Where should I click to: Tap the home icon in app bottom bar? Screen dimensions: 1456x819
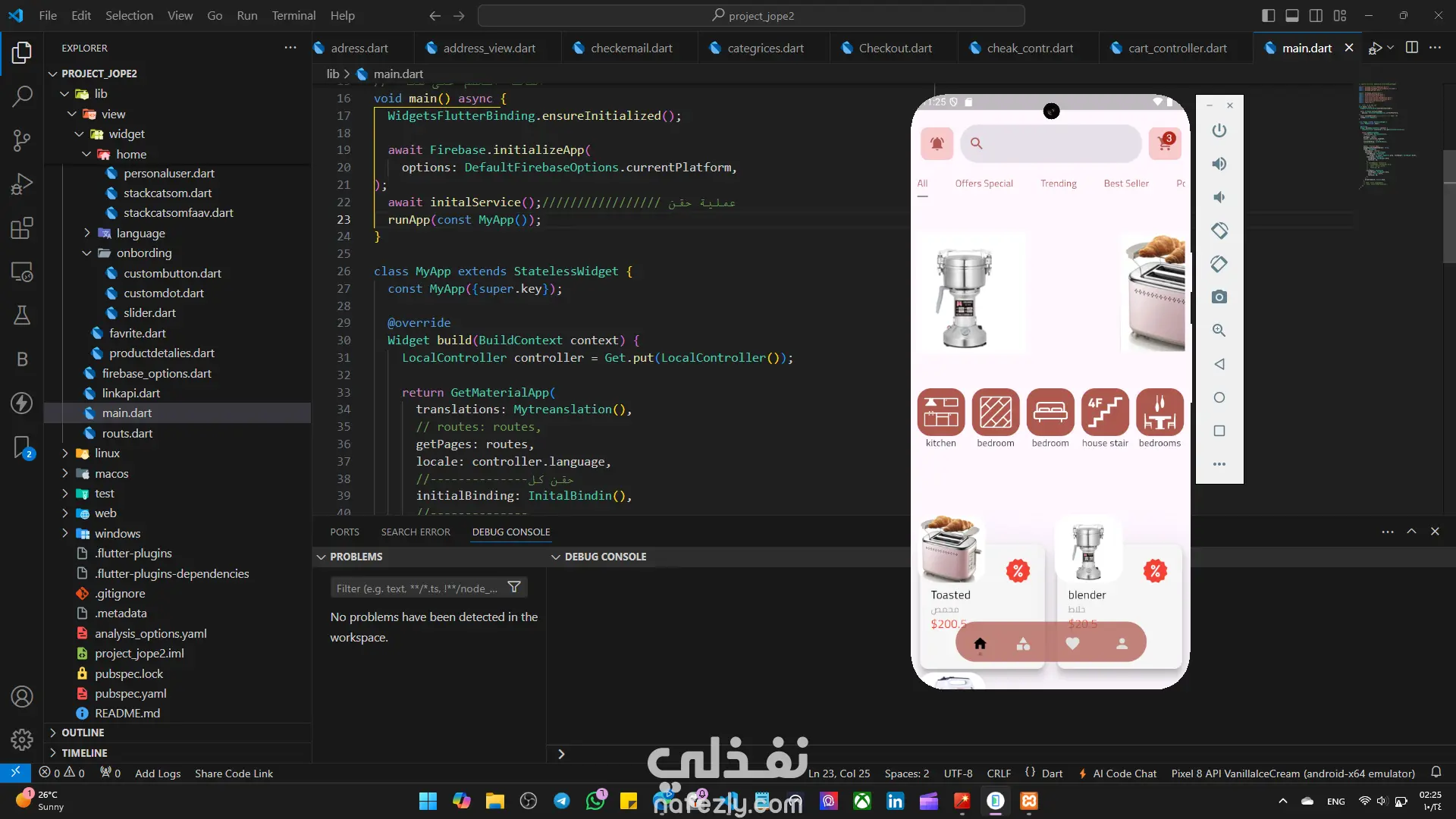point(980,644)
